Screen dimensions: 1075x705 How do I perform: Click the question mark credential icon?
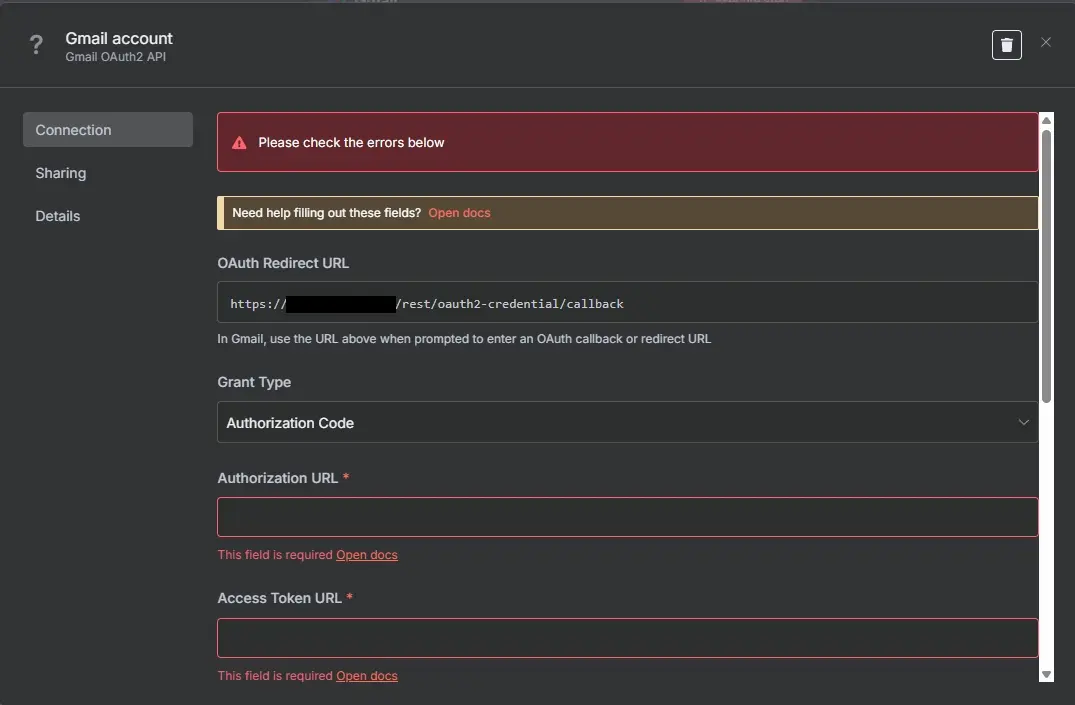37,45
